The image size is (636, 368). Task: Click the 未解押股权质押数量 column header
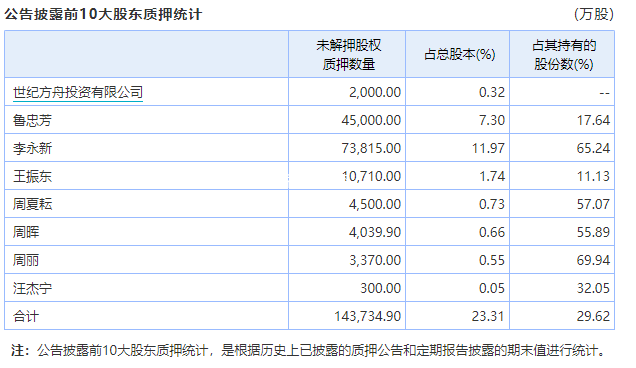tap(348, 55)
